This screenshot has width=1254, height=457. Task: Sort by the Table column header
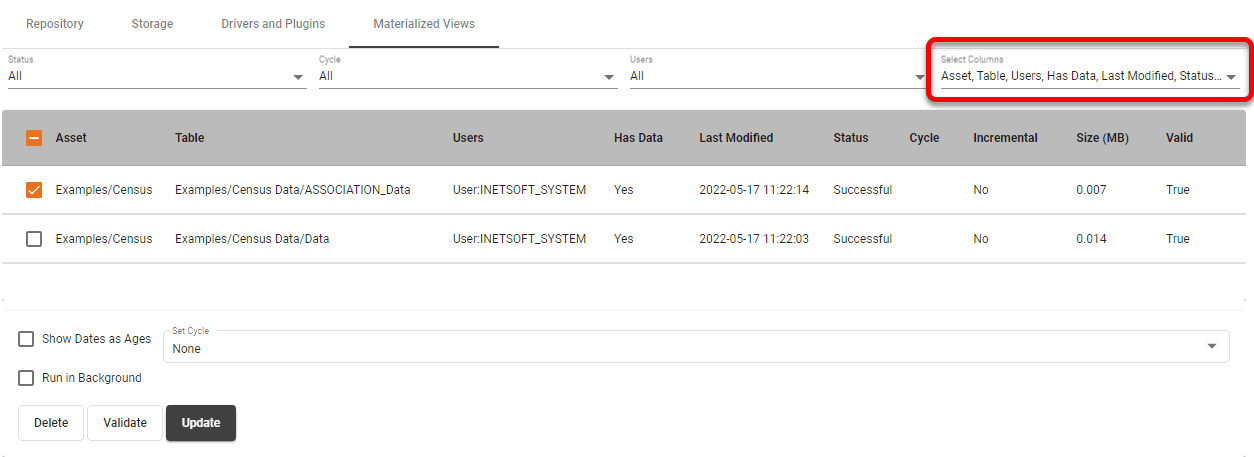[x=190, y=138]
